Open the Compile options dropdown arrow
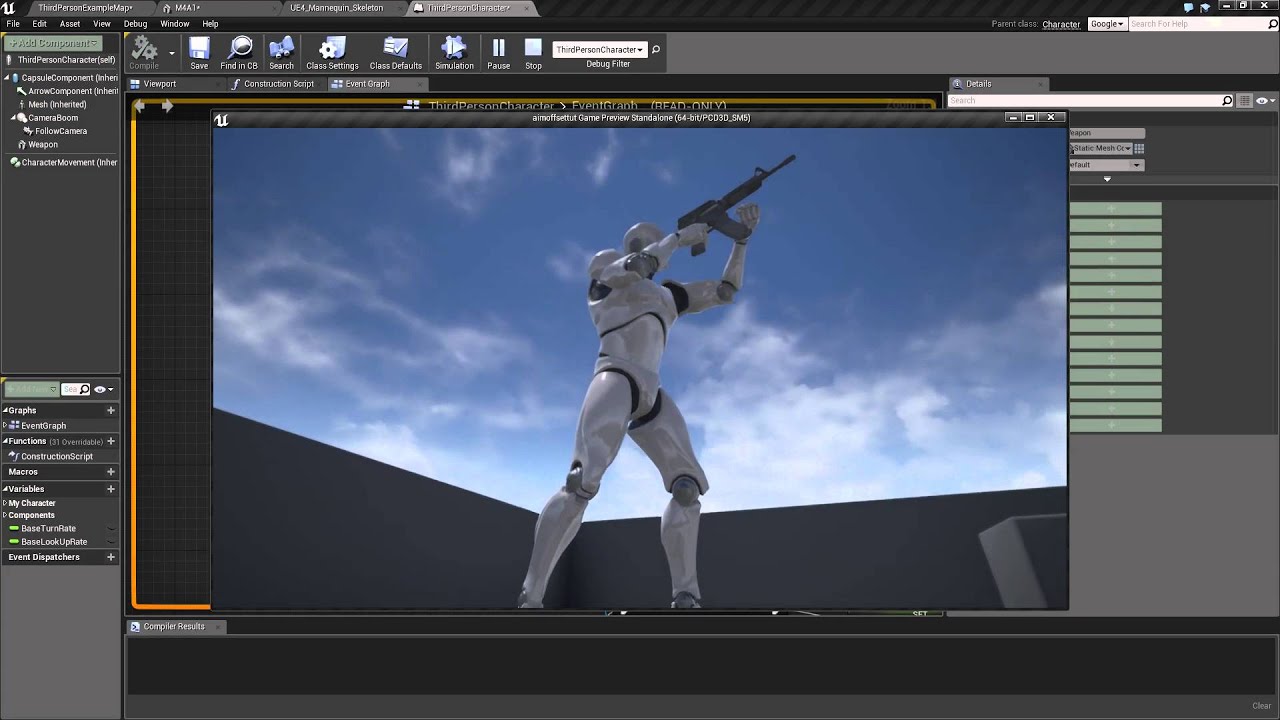The image size is (1280, 720). point(172,52)
